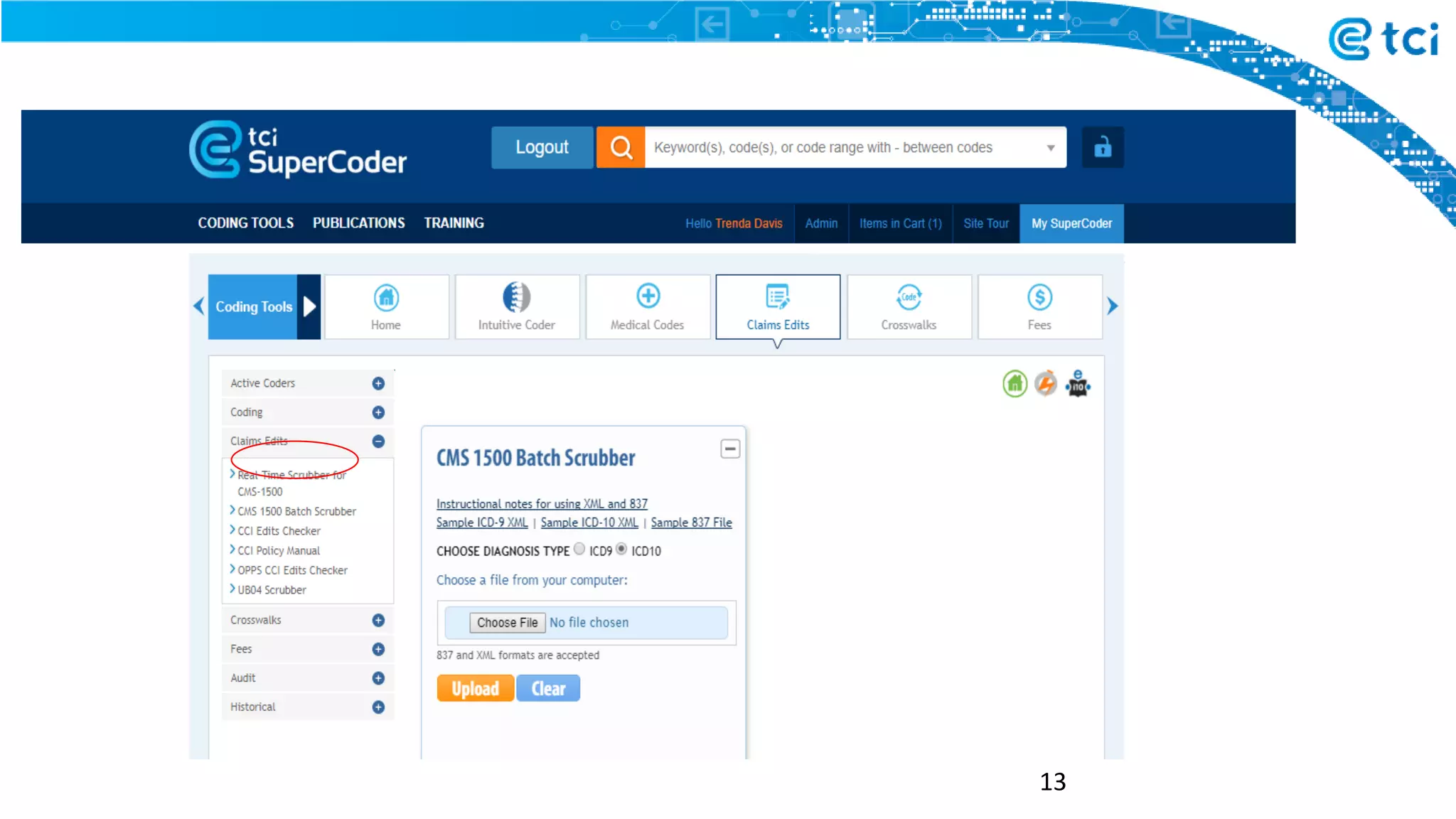Click the green home circle icon
Screen dimensions: 1456x819
click(x=1015, y=384)
